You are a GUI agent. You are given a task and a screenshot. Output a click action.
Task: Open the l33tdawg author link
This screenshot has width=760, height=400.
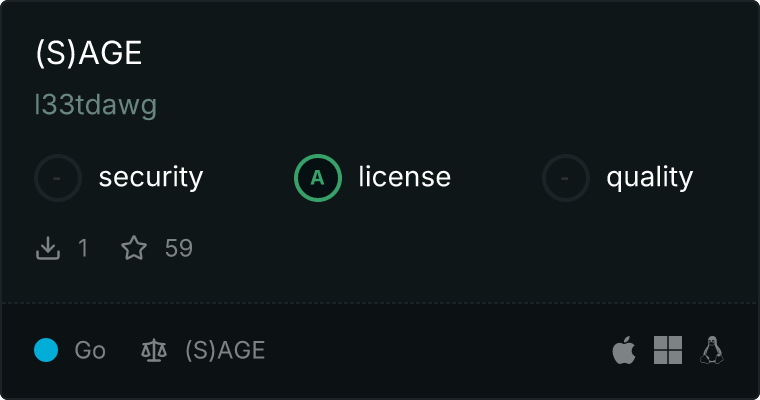click(x=95, y=105)
